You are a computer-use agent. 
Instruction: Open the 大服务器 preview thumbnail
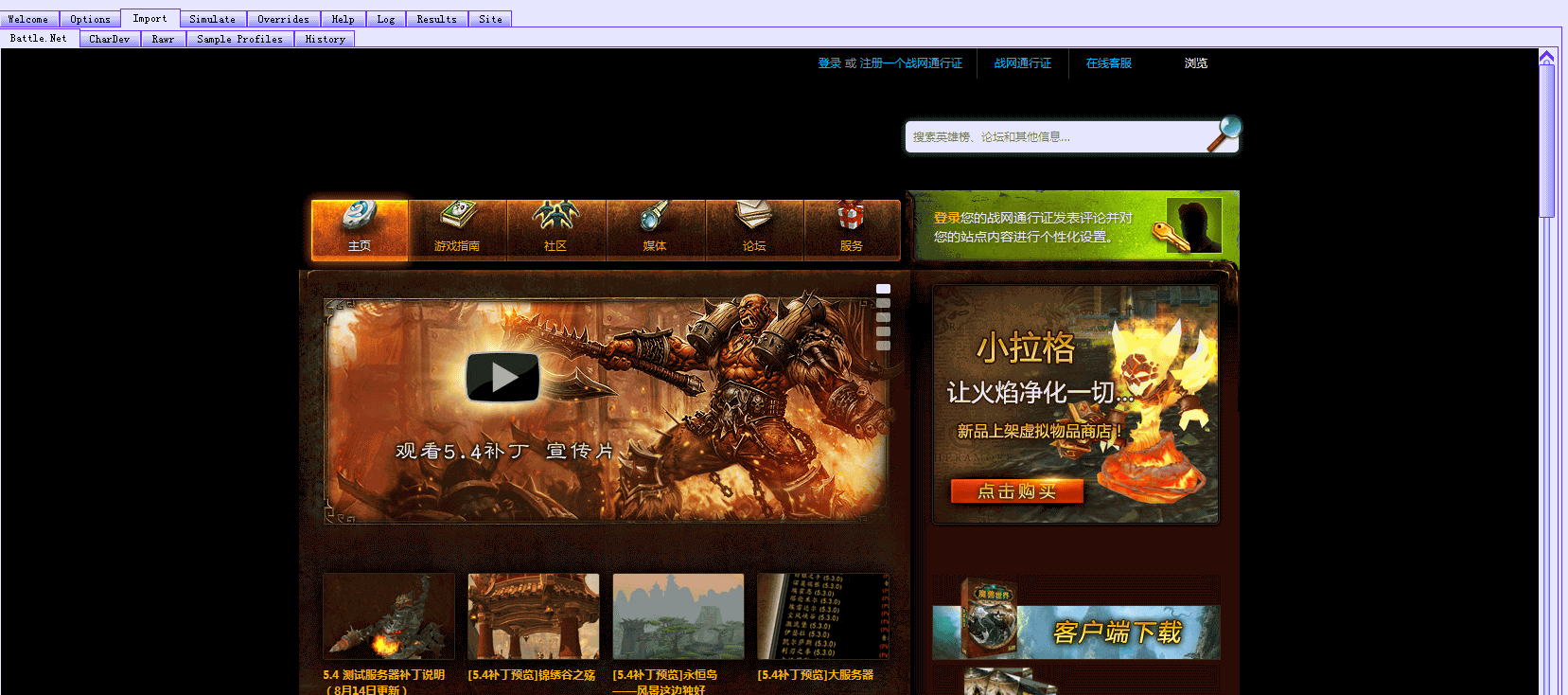[823, 615]
